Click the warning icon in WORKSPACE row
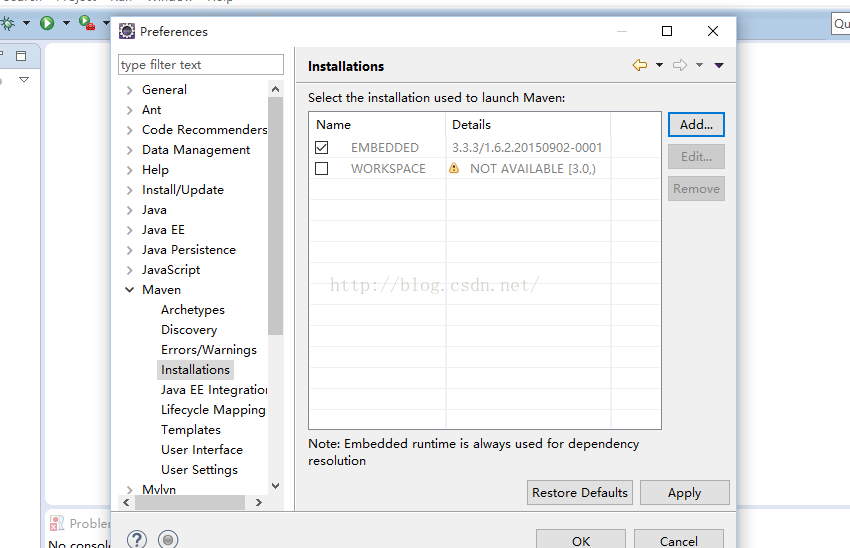Image resolution: width=850 pixels, height=548 pixels. click(454, 168)
